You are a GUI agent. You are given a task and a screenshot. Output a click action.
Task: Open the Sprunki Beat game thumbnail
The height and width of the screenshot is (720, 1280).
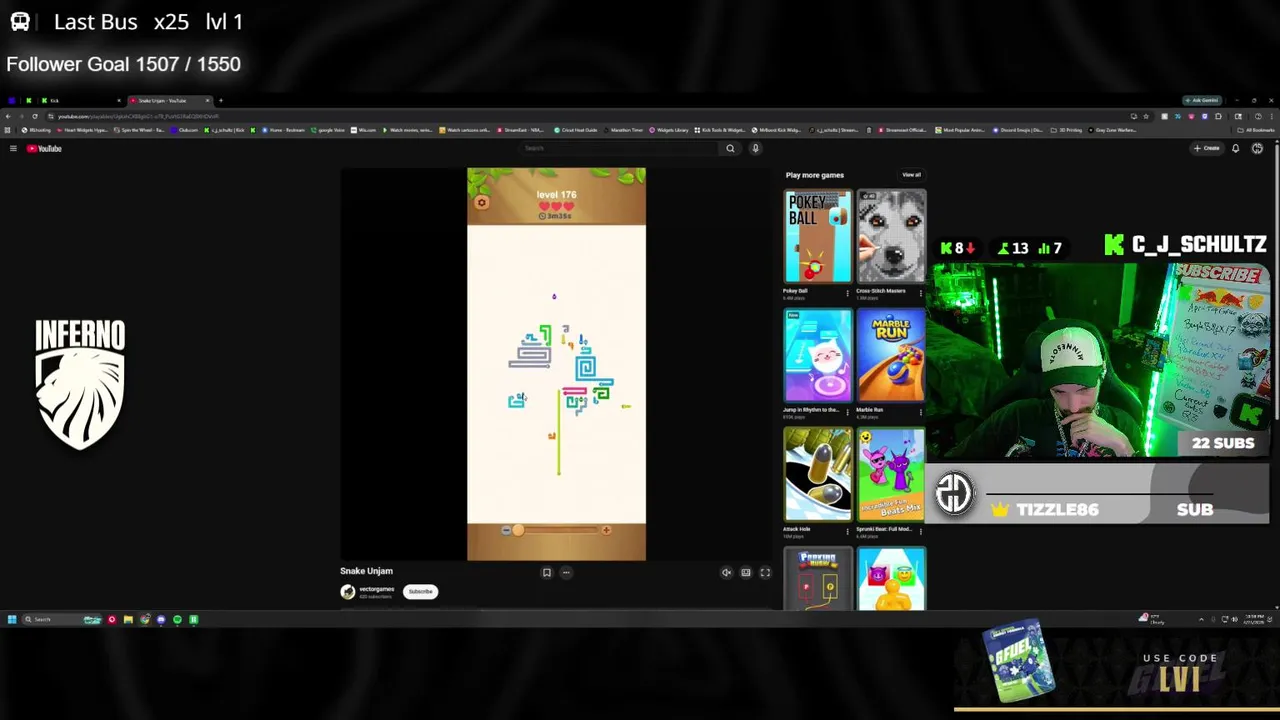pyautogui.click(x=891, y=474)
